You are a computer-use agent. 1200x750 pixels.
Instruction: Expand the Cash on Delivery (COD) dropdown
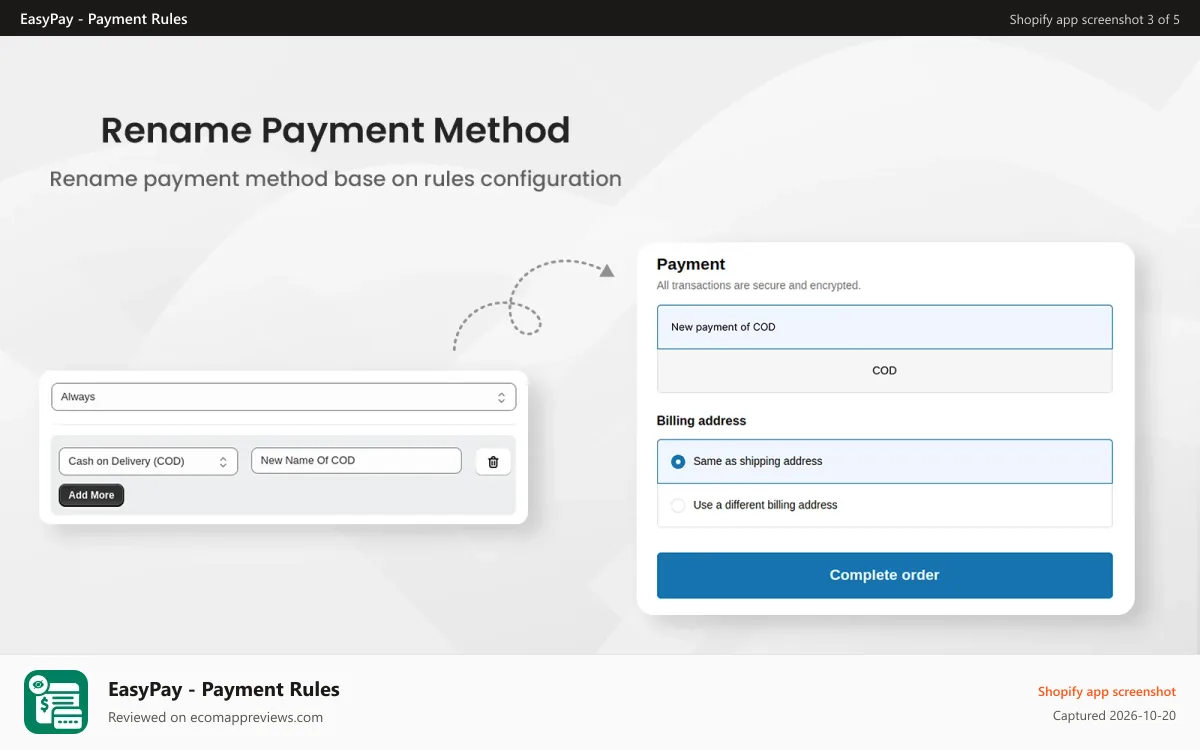148,461
